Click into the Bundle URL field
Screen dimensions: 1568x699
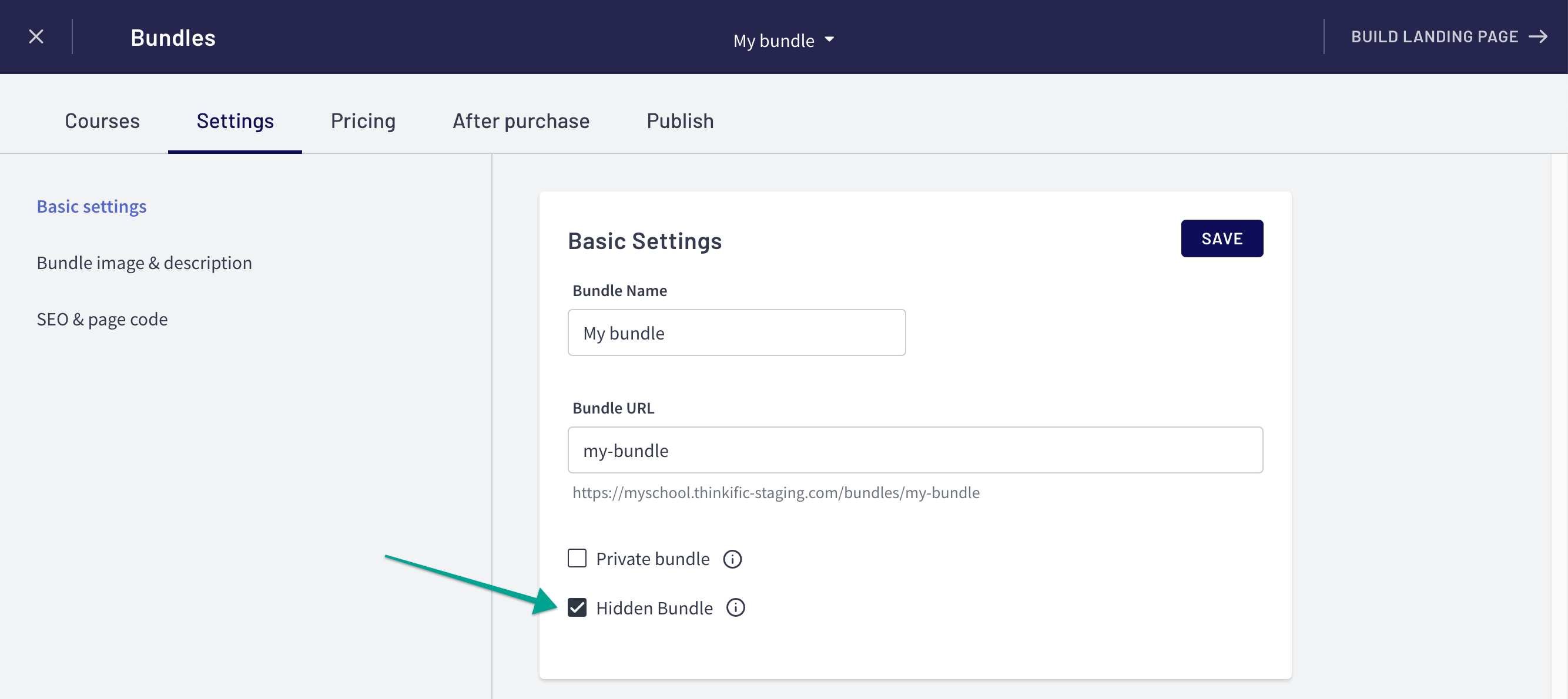[x=915, y=449]
